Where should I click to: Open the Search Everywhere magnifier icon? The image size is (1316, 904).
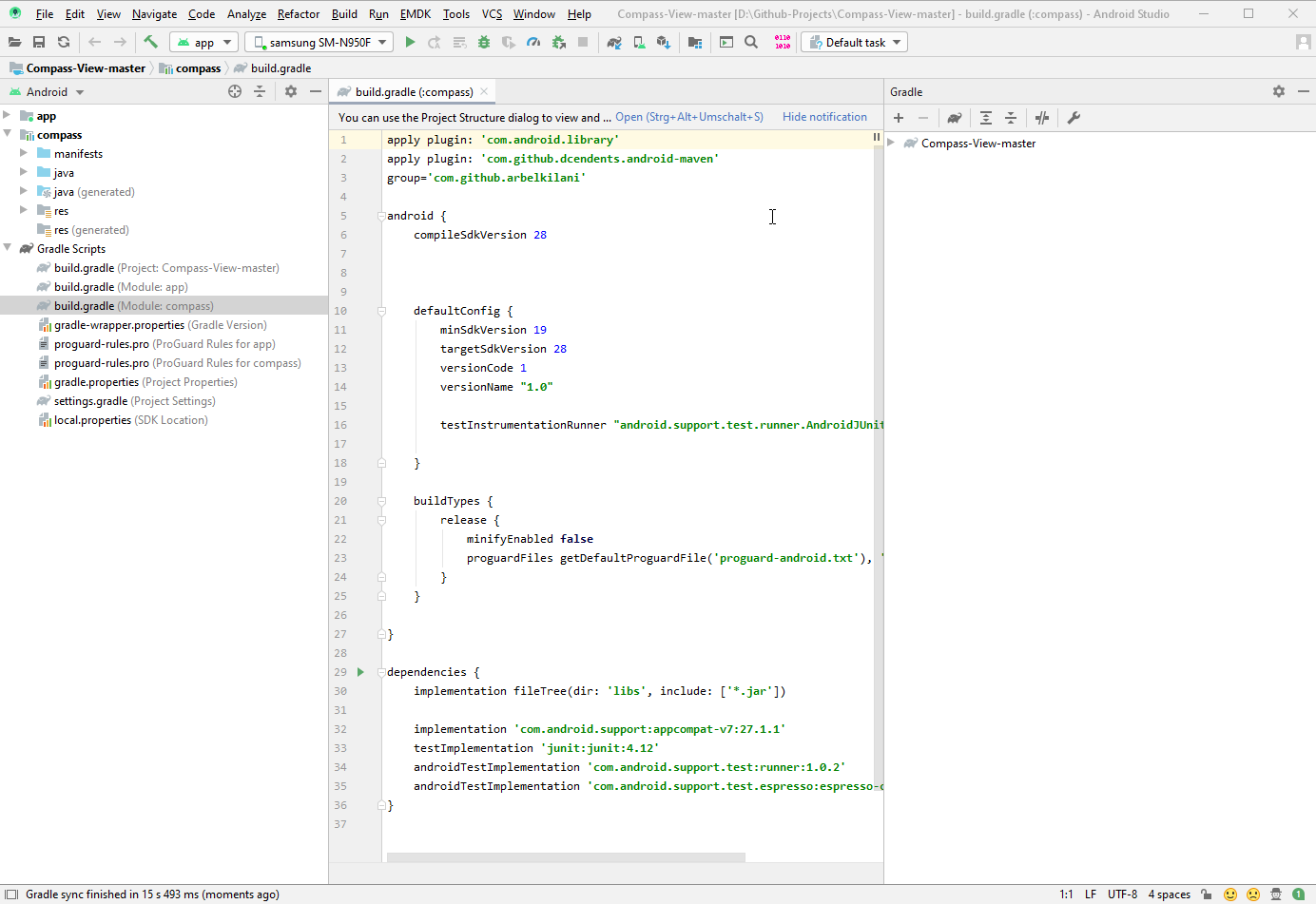(751, 42)
